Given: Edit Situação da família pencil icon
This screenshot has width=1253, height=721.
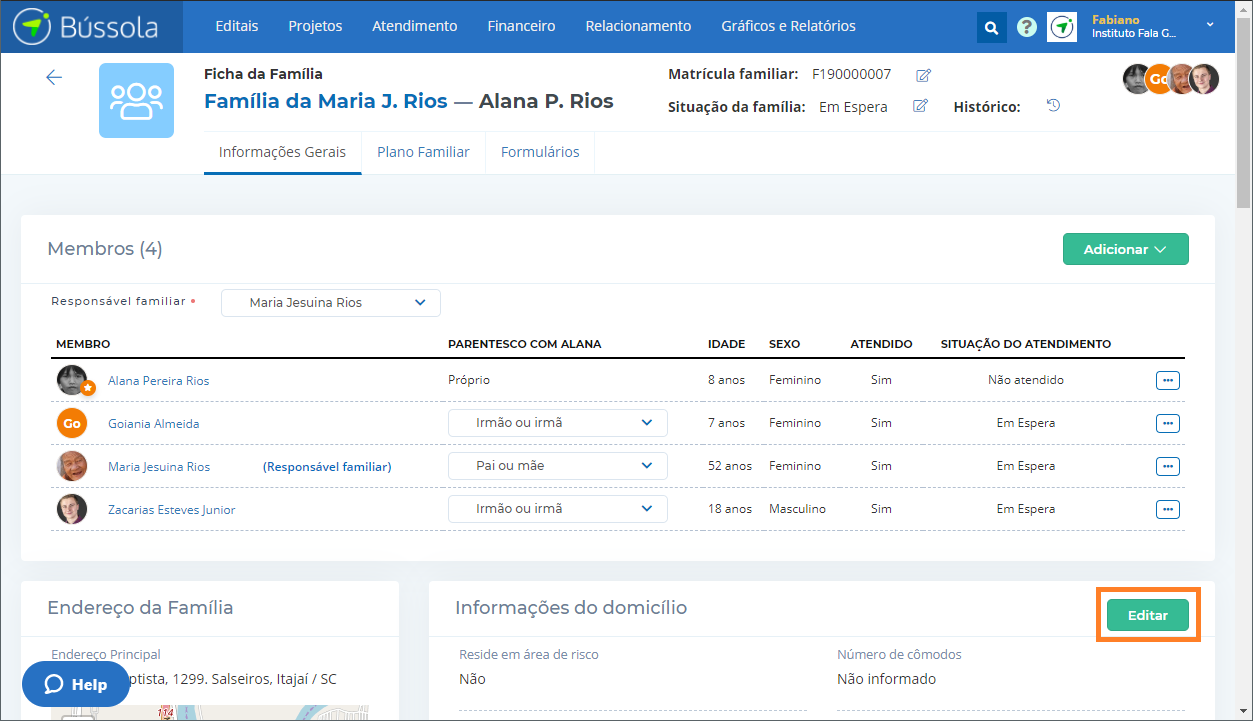Looking at the screenshot, I should tap(920, 106).
